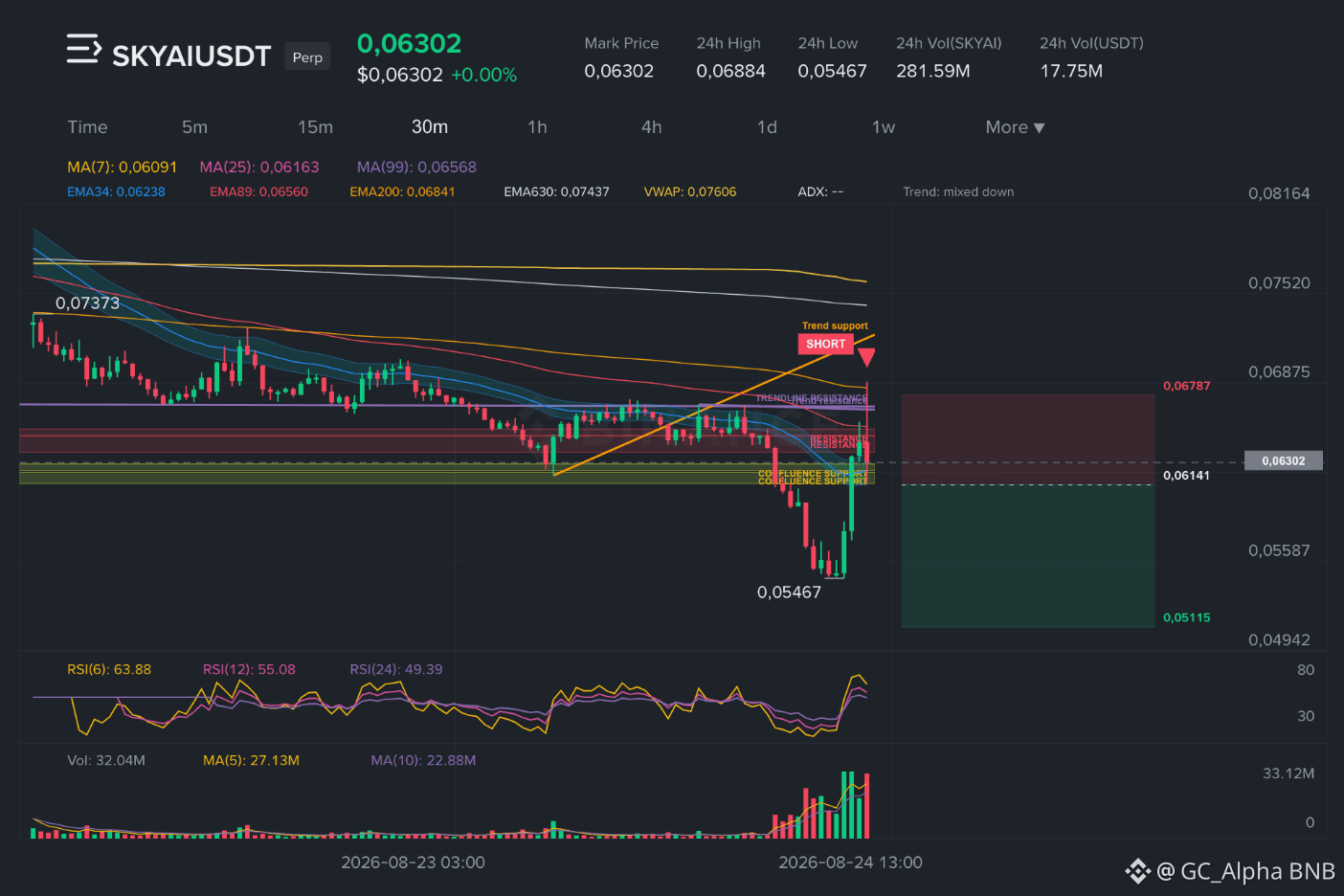This screenshot has width=1344, height=896.
Task: Click the red down-arrow short marker
Action: point(866,358)
